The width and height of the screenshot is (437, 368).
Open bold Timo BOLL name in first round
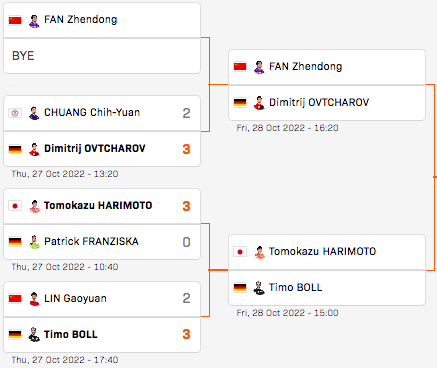point(71,334)
